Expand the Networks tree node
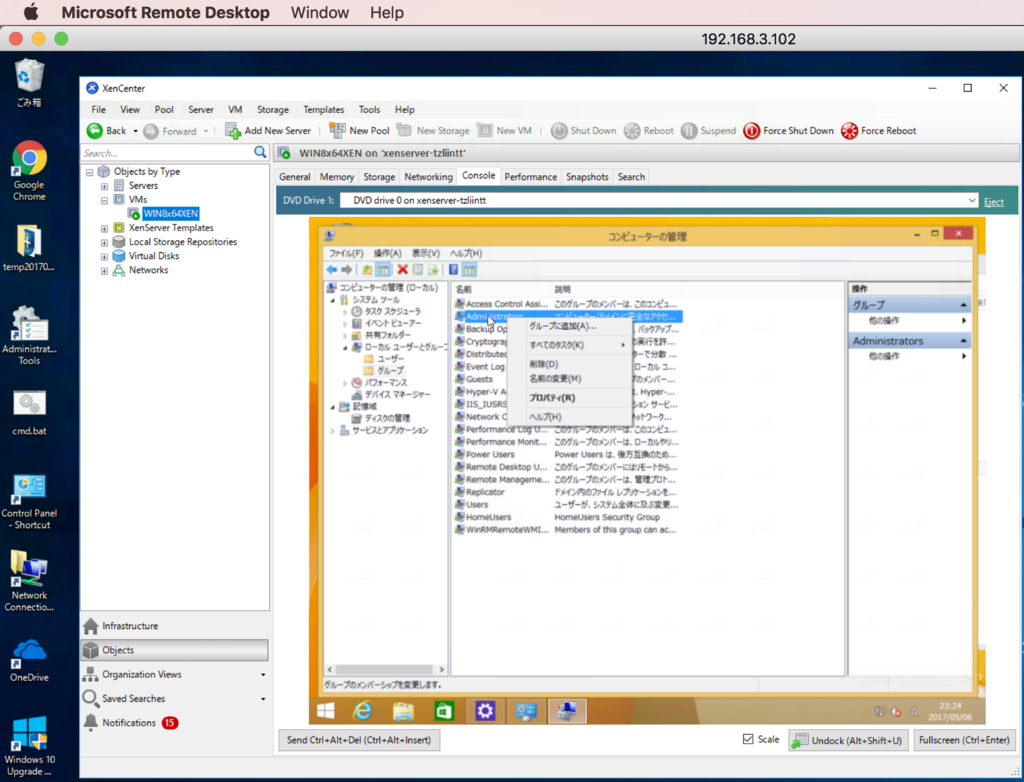 [104, 271]
